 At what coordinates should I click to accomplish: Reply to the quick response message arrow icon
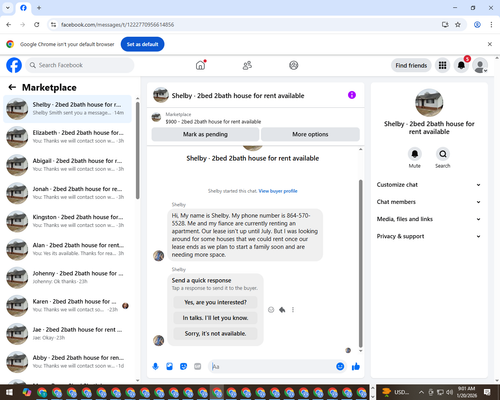tap(282, 310)
